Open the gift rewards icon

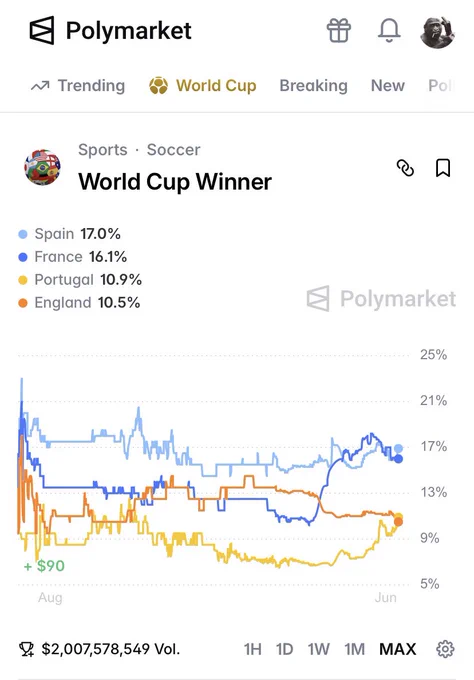coord(339,31)
